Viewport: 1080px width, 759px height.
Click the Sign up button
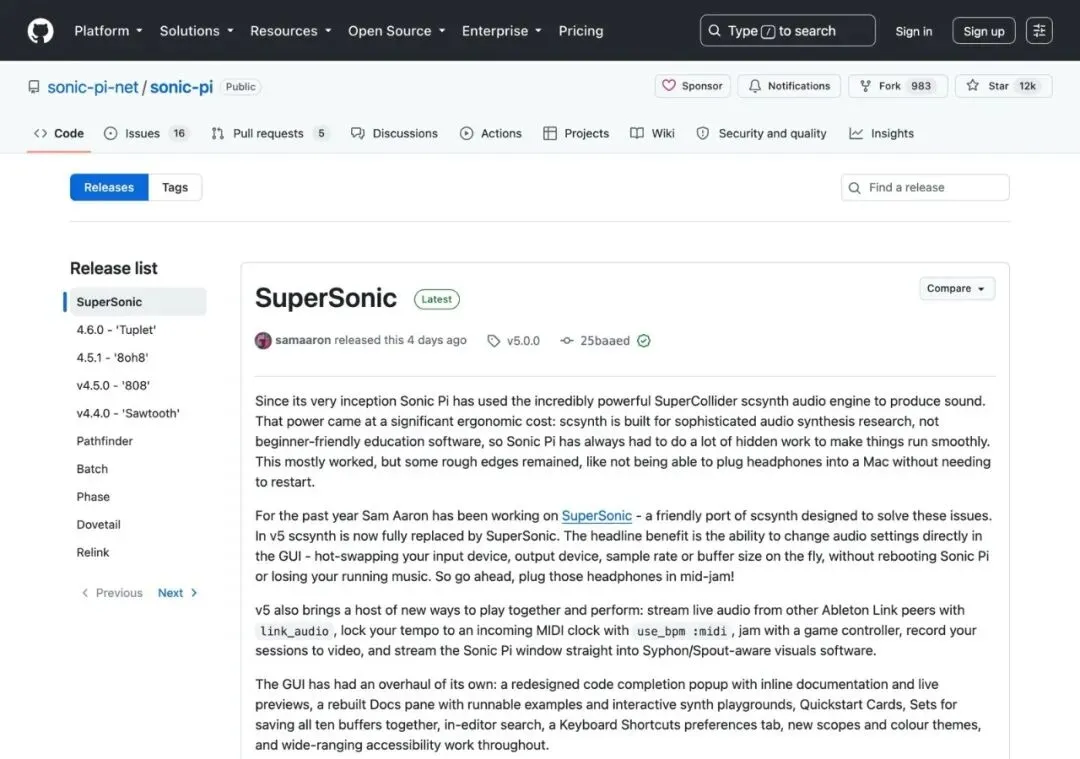(984, 31)
